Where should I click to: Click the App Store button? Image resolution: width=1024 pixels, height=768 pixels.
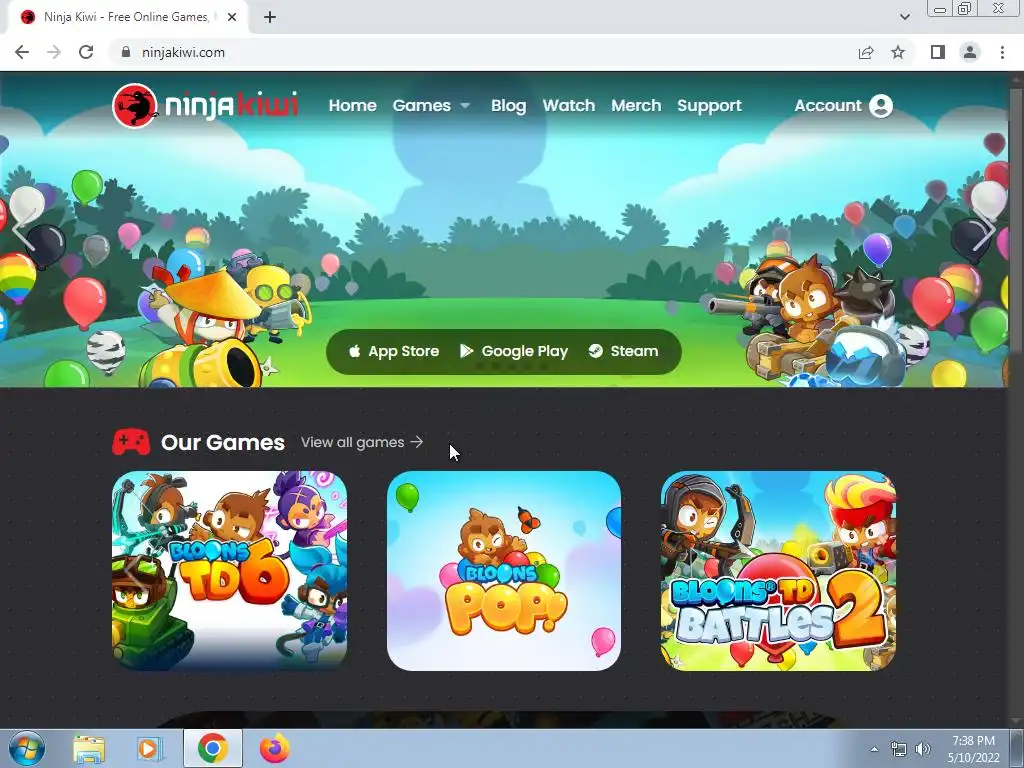tap(394, 351)
